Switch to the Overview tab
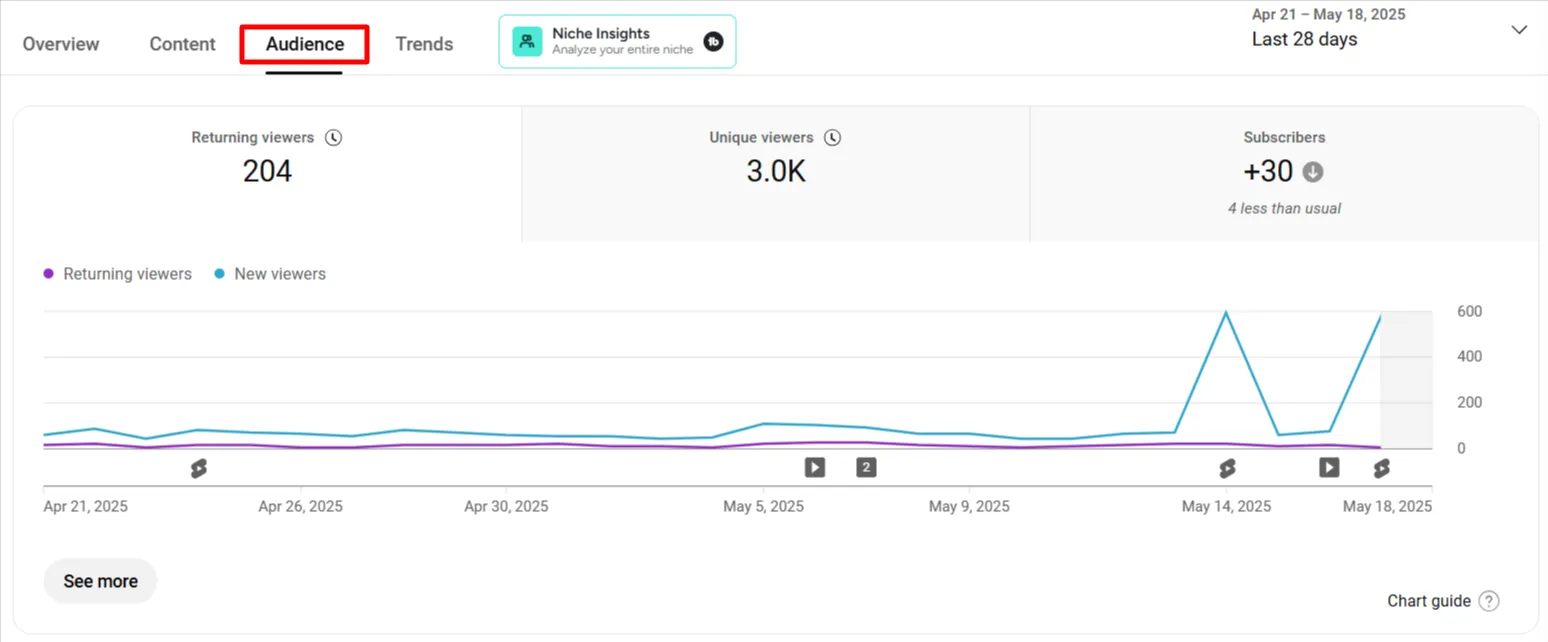Screen dimensions: 1548x642 pos(61,44)
